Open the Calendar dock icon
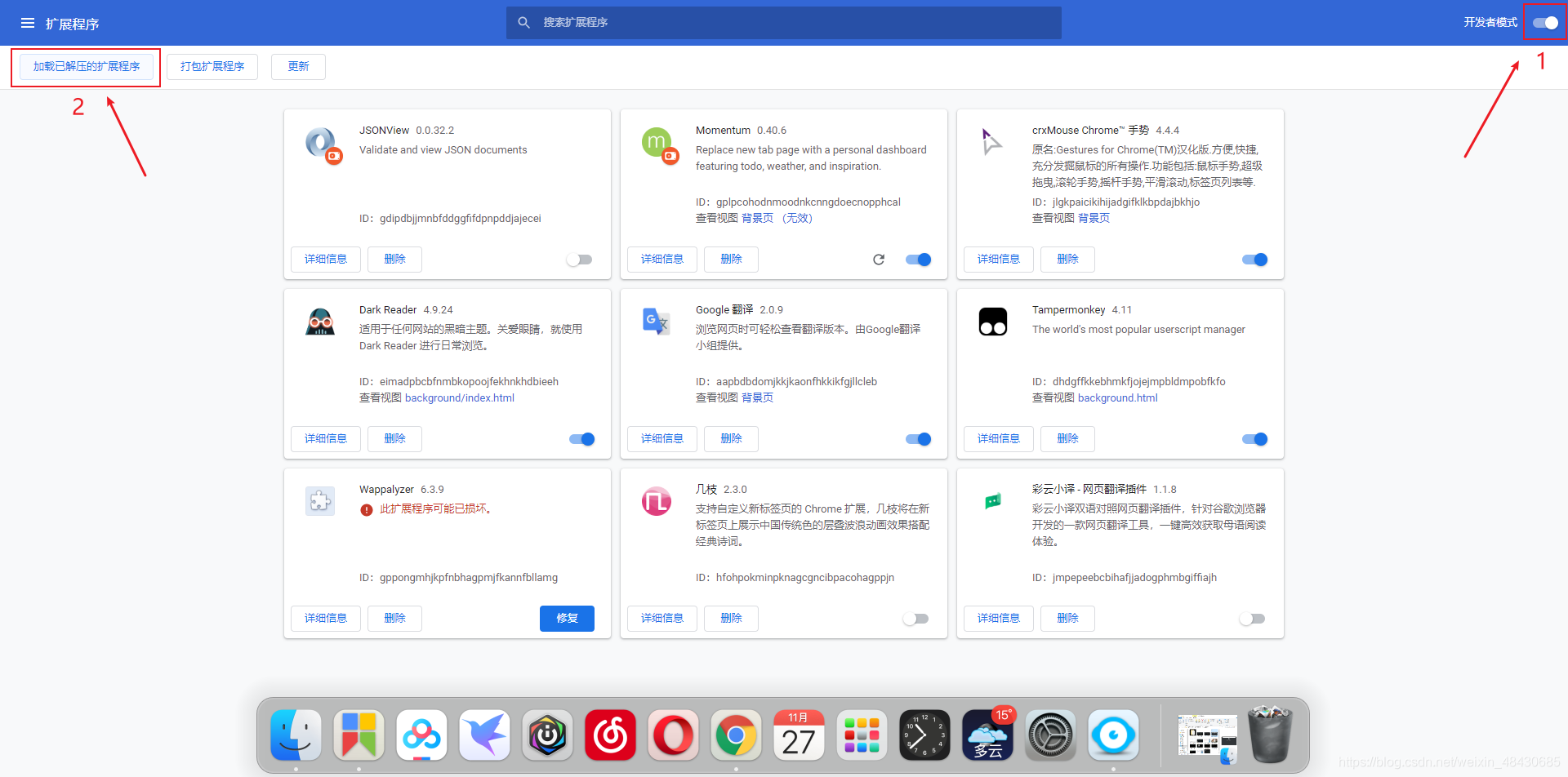 tap(799, 735)
